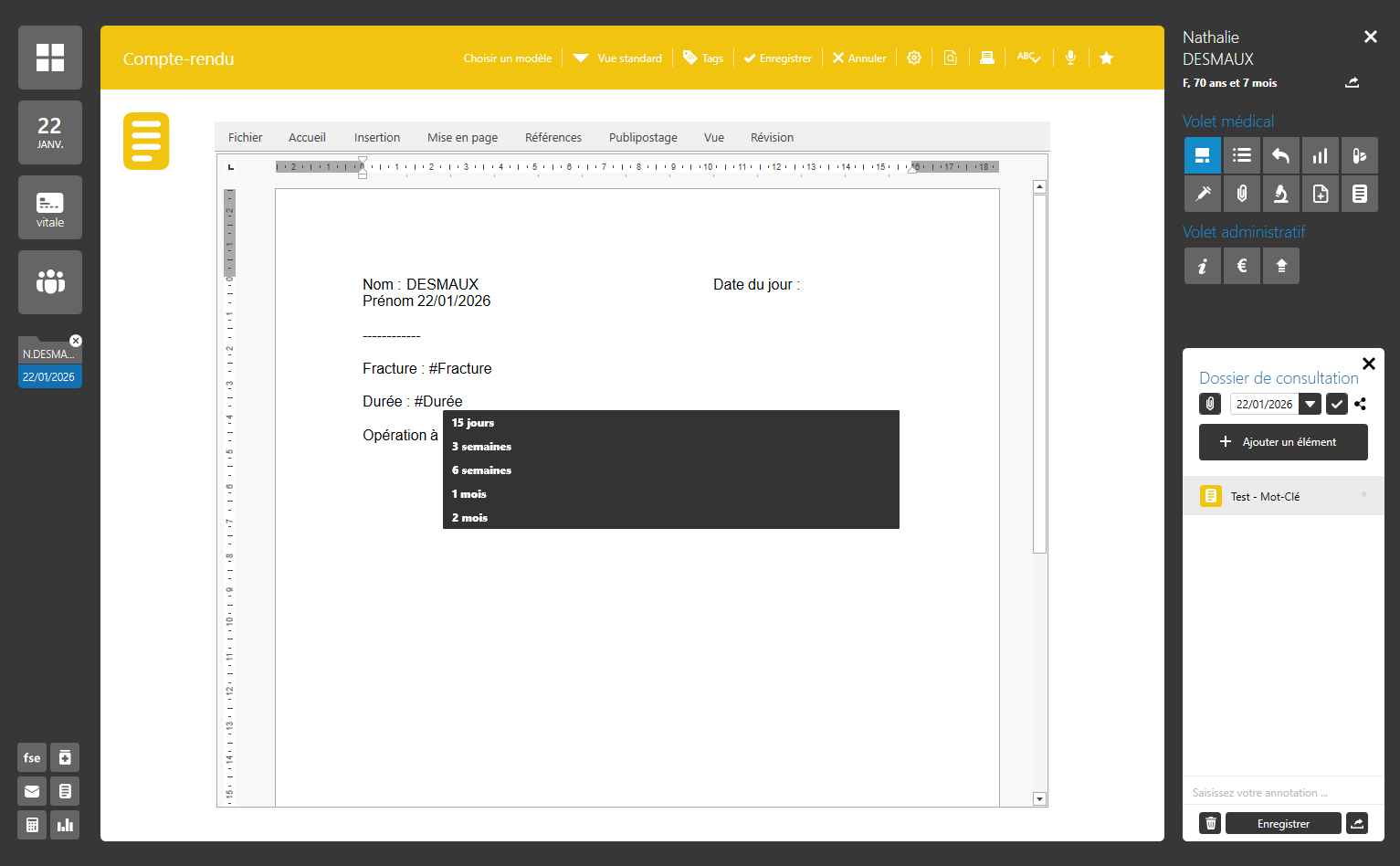This screenshot has width=1400, height=866.
Task: Expand the Vue standard dropdown
Action: [x=618, y=58]
